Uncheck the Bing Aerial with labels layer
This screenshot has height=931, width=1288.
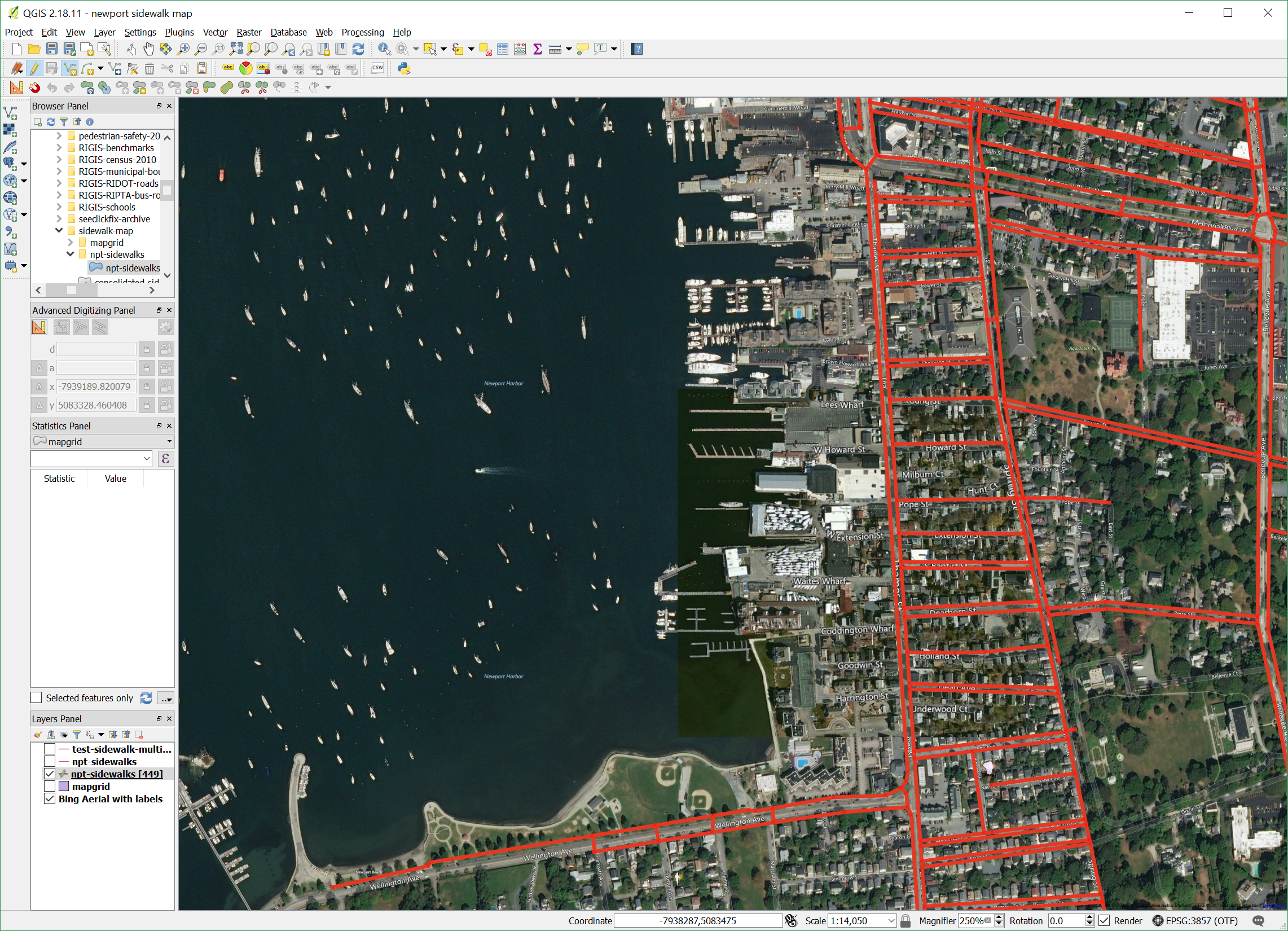pos(50,798)
